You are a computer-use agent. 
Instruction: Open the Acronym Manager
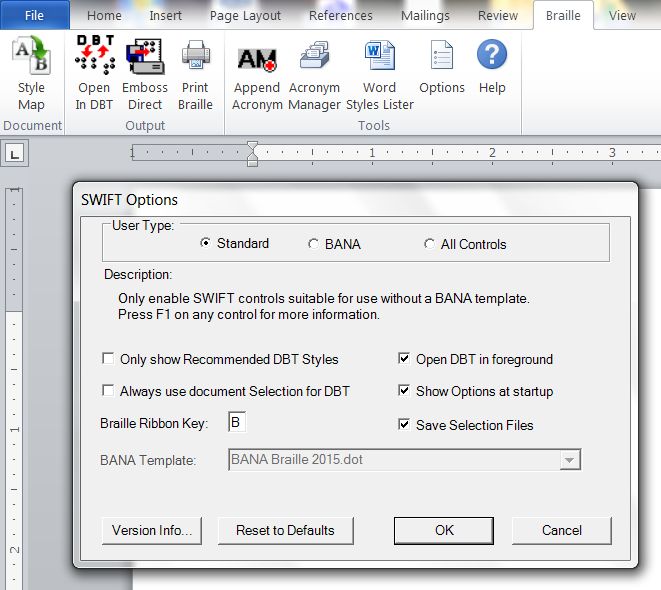(x=314, y=76)
